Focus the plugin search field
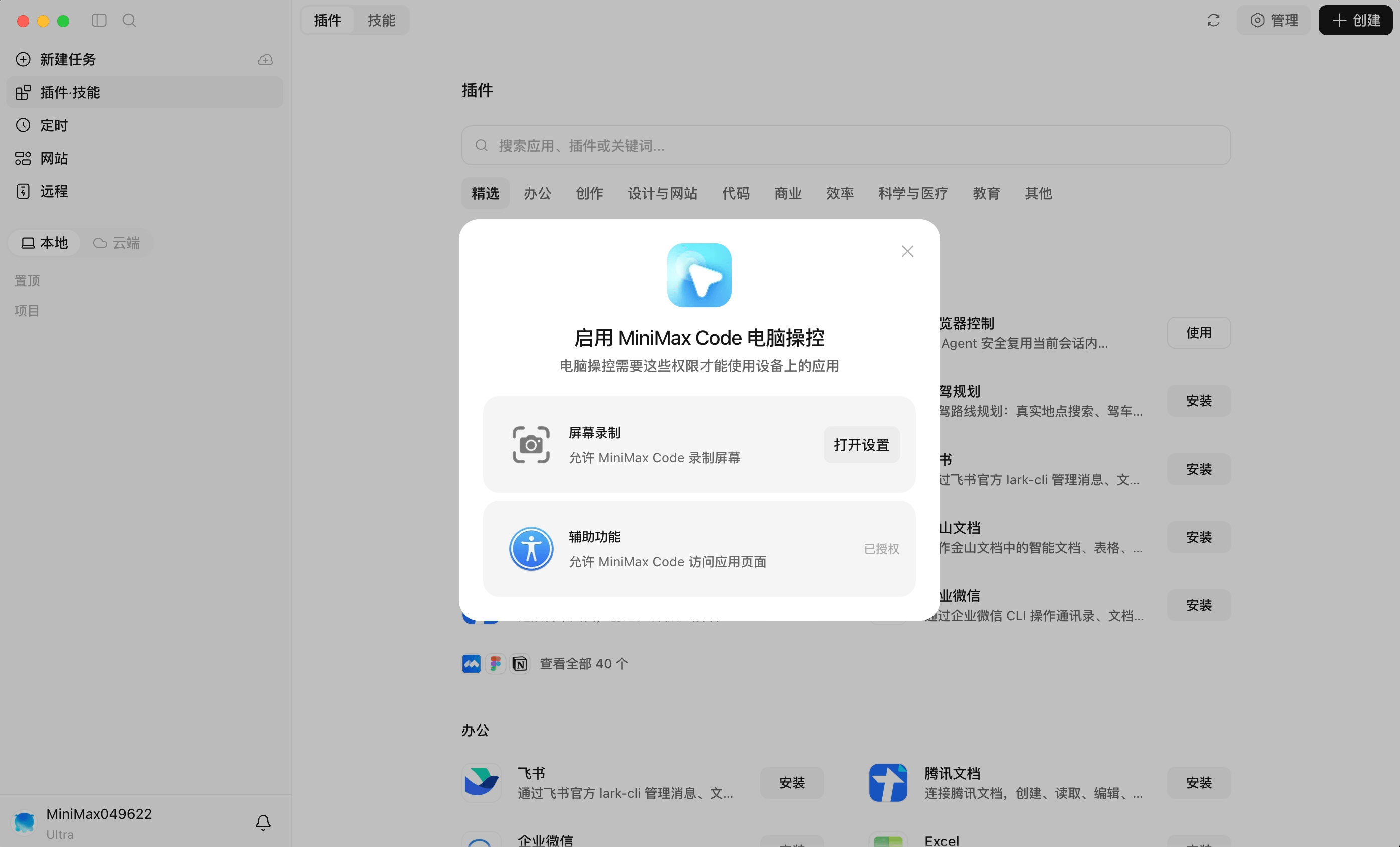Viewport: 1400px width, 847px height. [x=845, y=145]
